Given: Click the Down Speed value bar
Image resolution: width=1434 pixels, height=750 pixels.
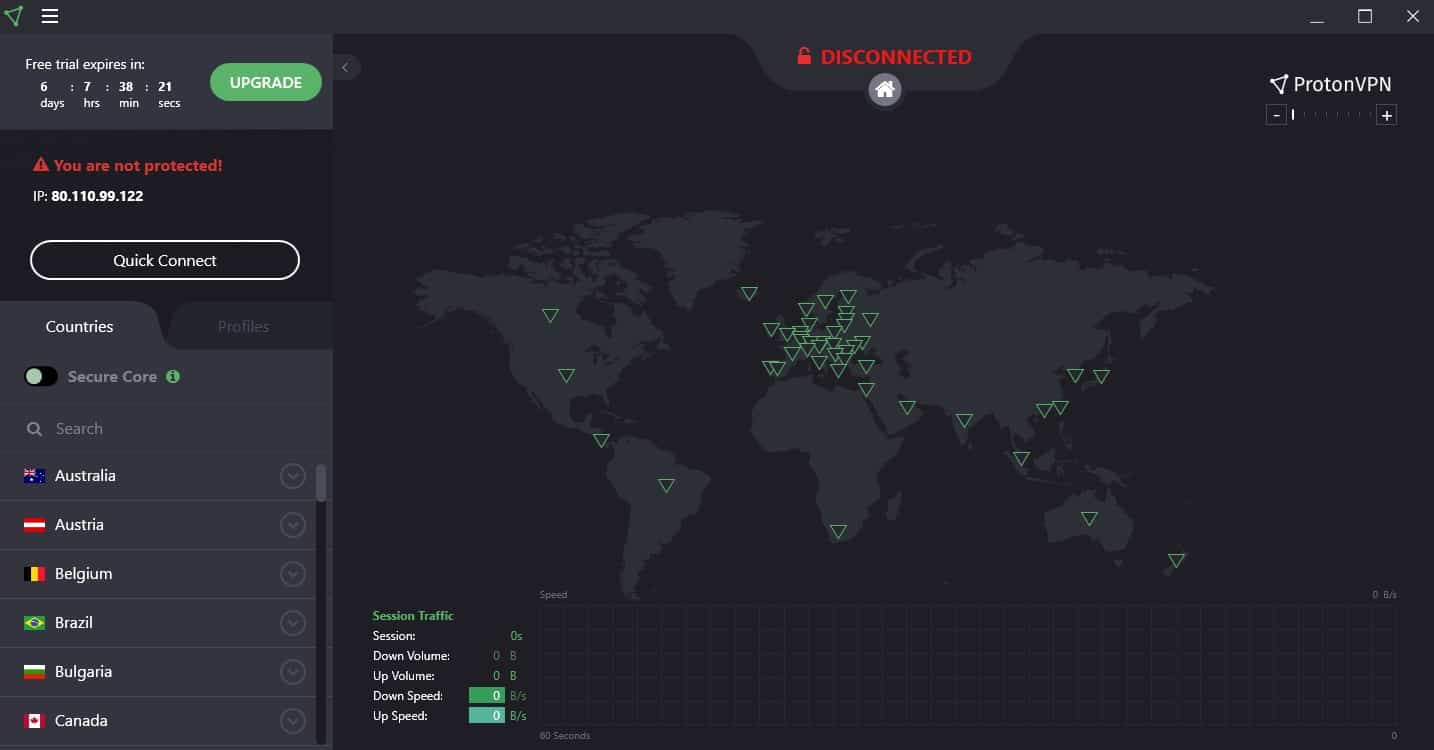Looking at the screenshot, I should point(487,696).
